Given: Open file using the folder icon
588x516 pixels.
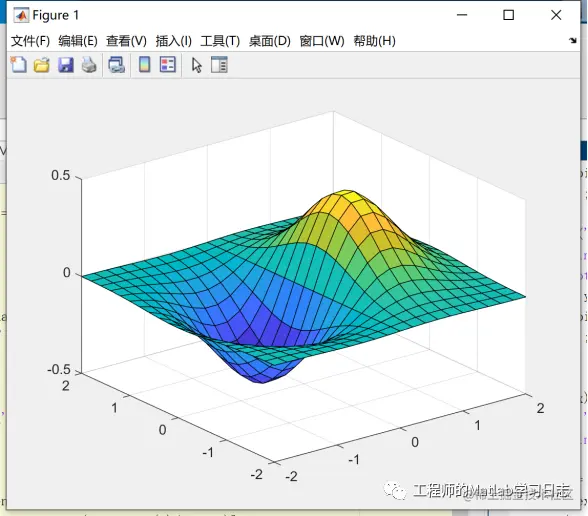Looking at the screenshot, I should 42,65.
